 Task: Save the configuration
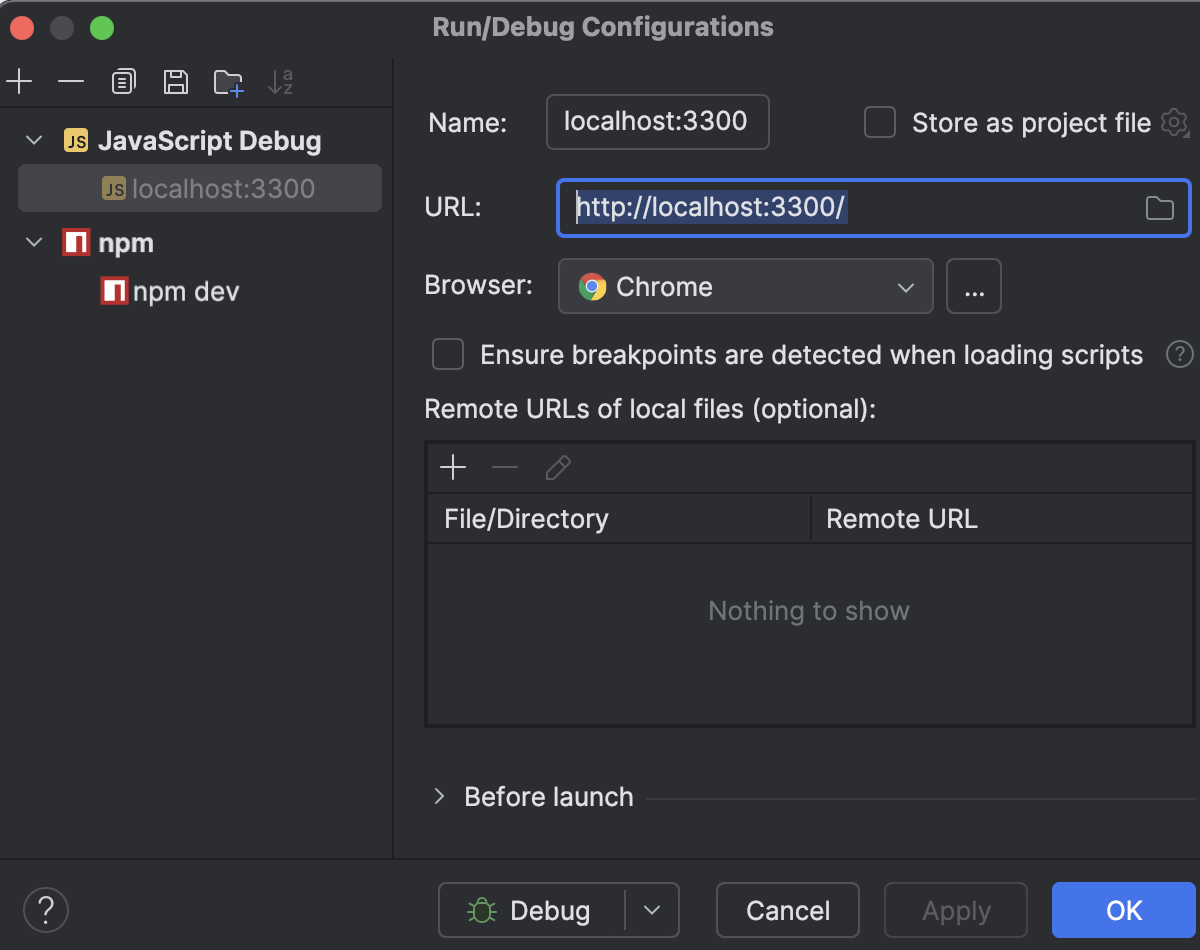[x=176, y=81]
